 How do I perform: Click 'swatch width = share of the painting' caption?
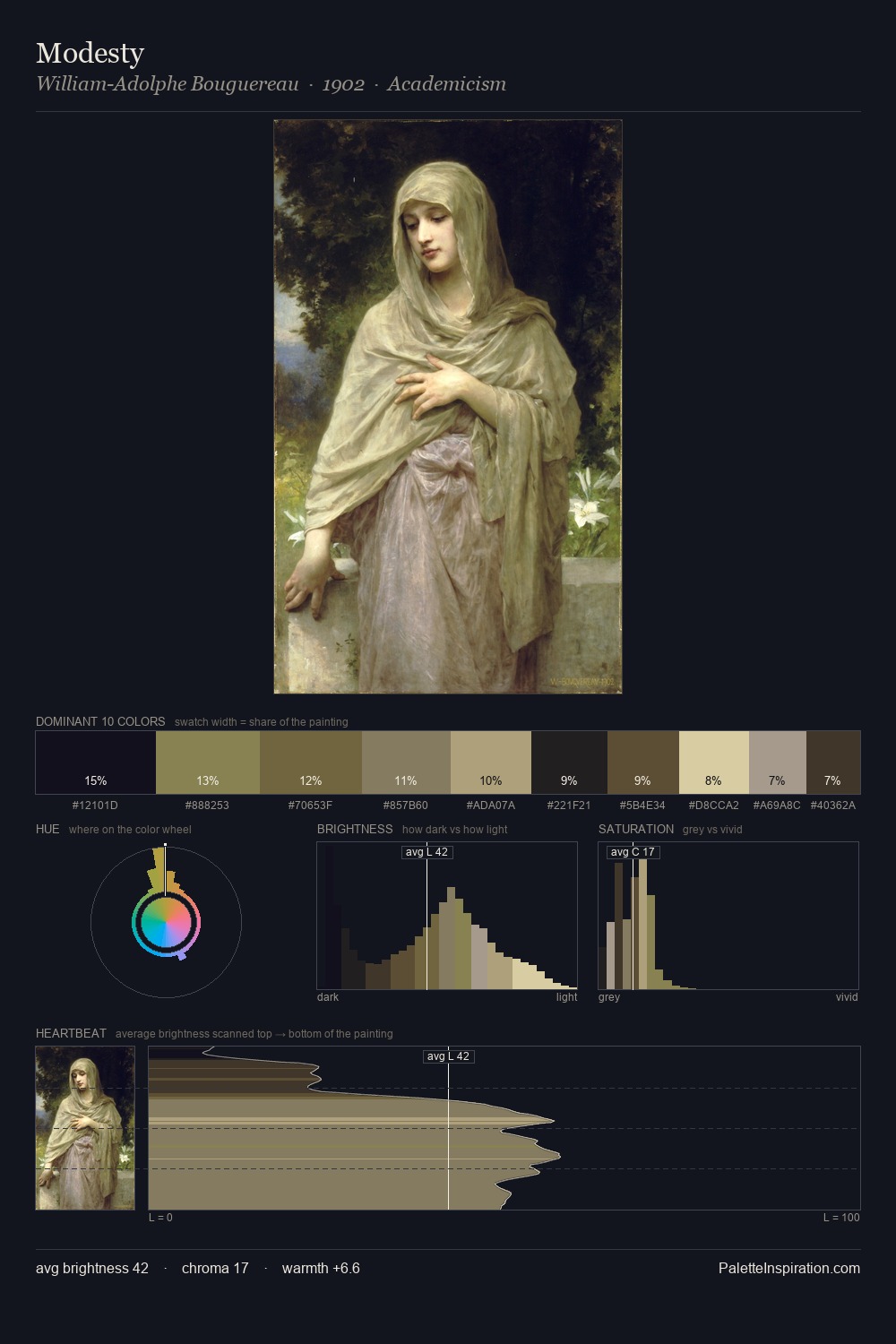(x=262, y=722)
